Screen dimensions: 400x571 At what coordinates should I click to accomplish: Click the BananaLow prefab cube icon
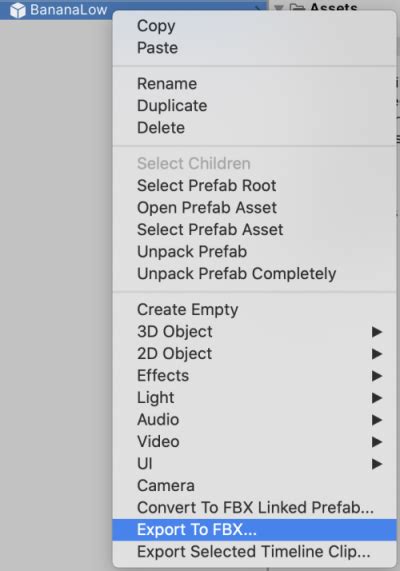(17, 10)
